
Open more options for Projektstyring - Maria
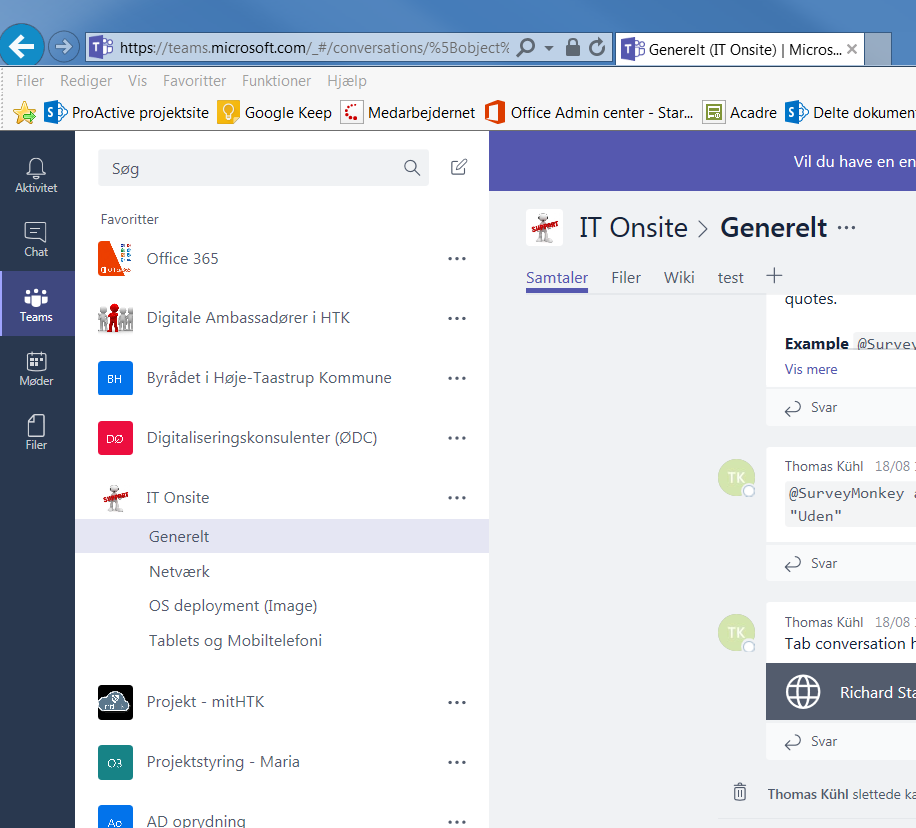[x=457, y=763]
